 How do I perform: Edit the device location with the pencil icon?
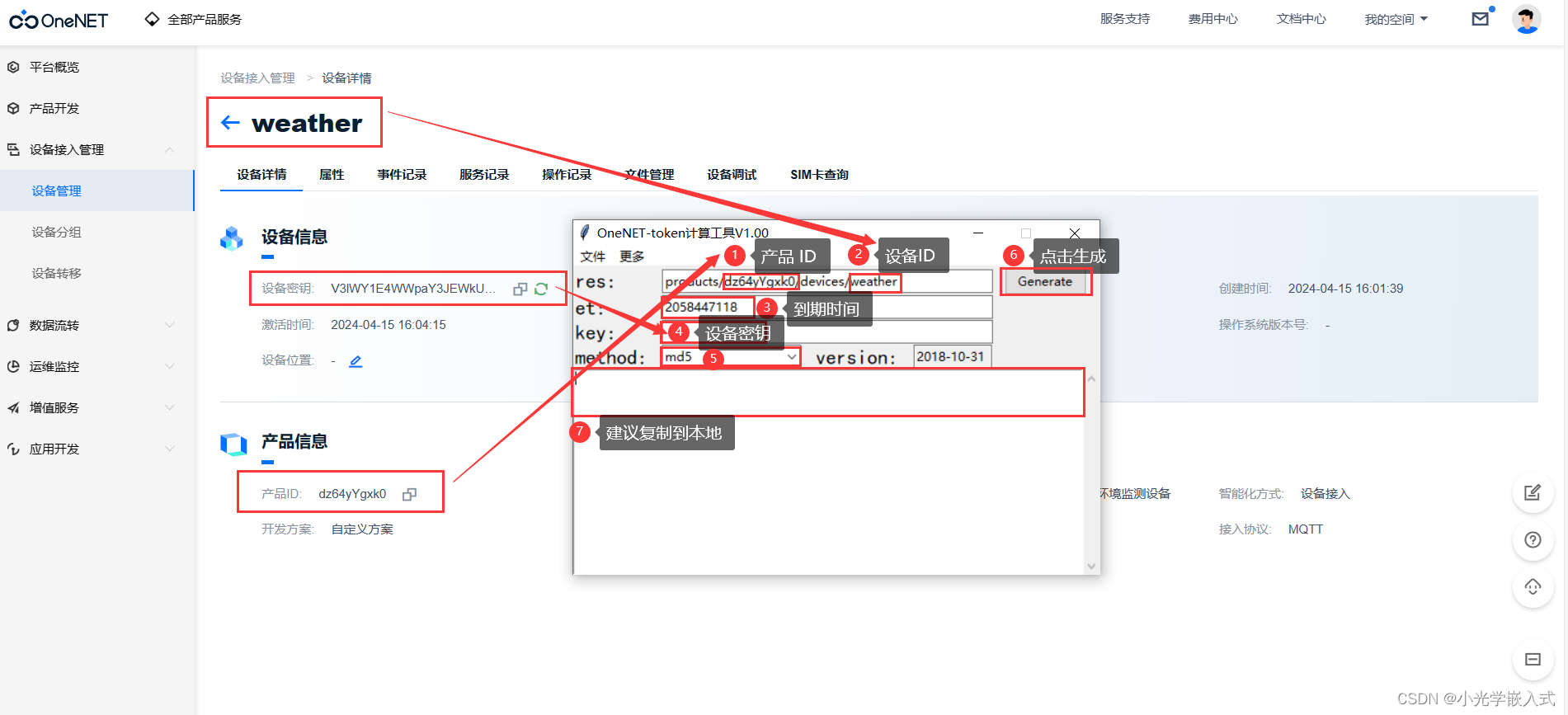coord(356,361)
